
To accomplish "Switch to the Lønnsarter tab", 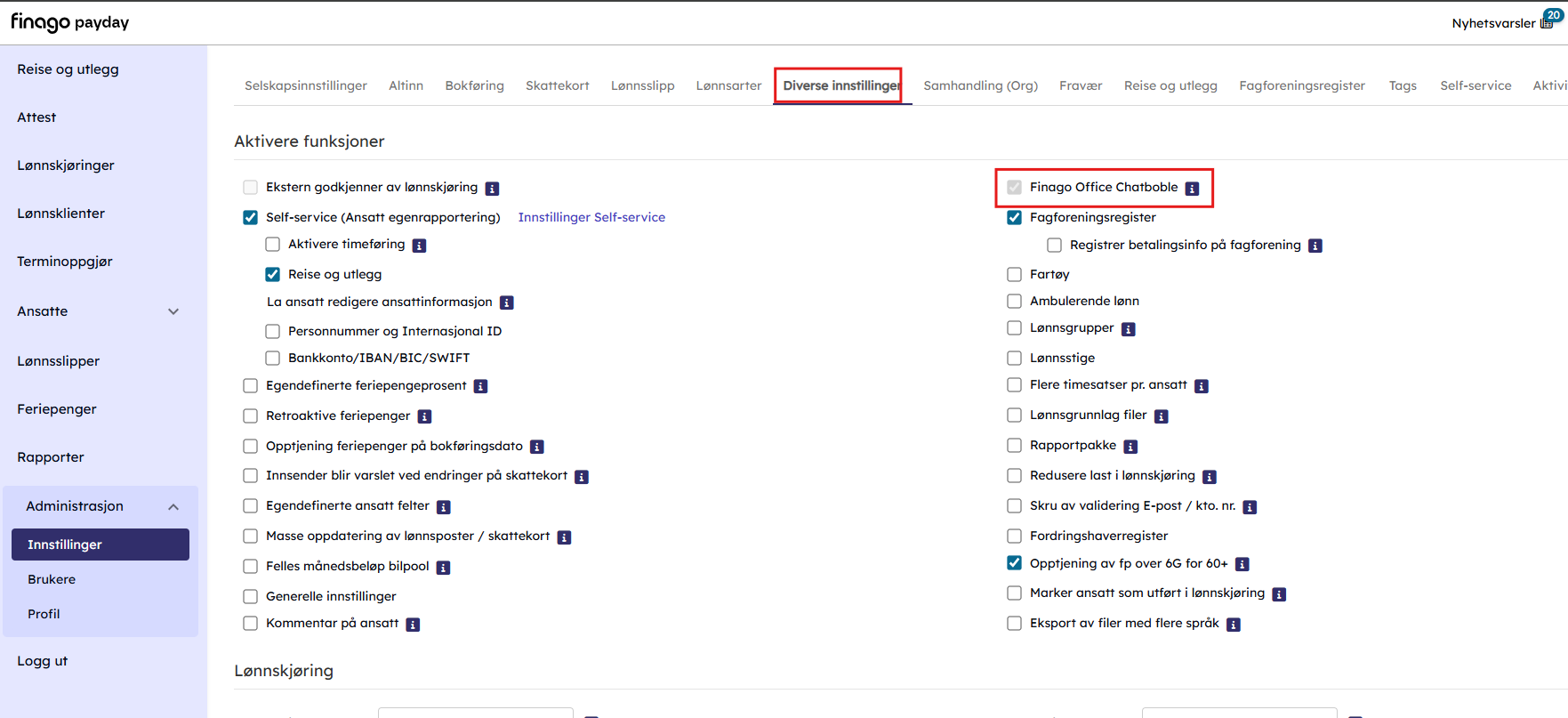I will click(x=728, y=85).
